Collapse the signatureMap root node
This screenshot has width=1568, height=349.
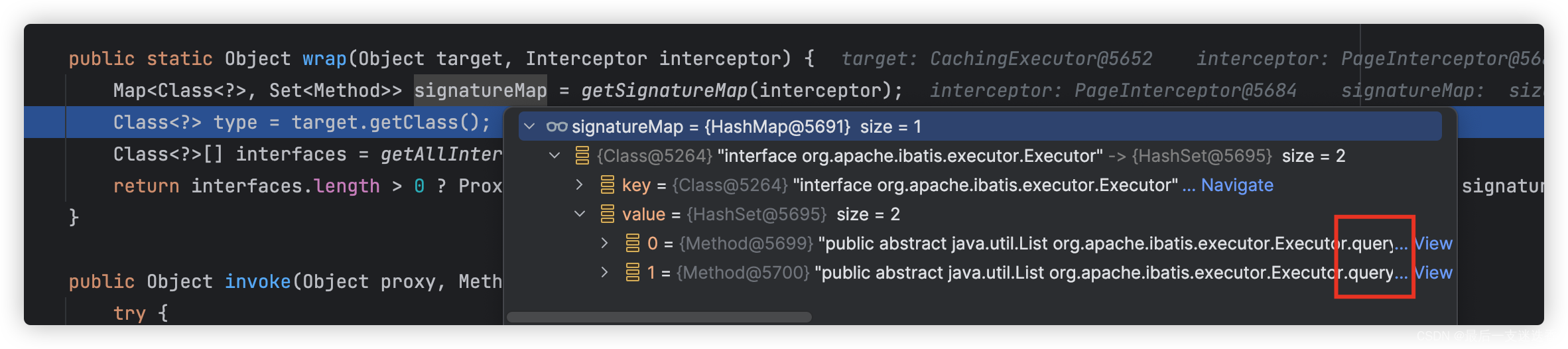(529, 126)
